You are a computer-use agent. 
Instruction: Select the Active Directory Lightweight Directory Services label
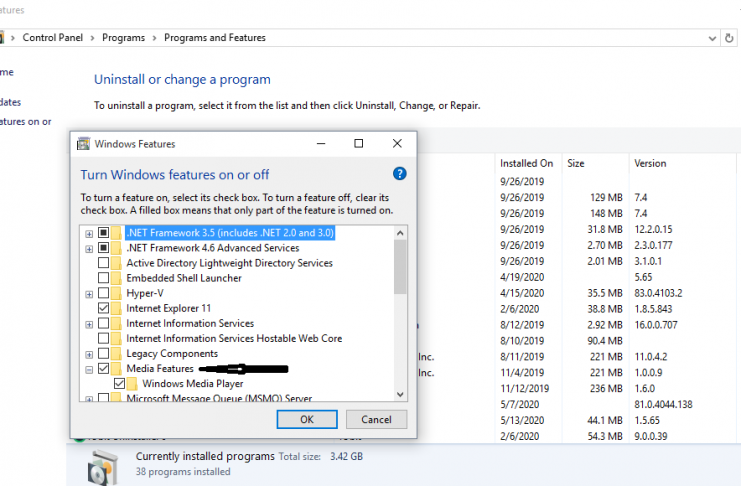pyautogui.click(x=229, y=263)
